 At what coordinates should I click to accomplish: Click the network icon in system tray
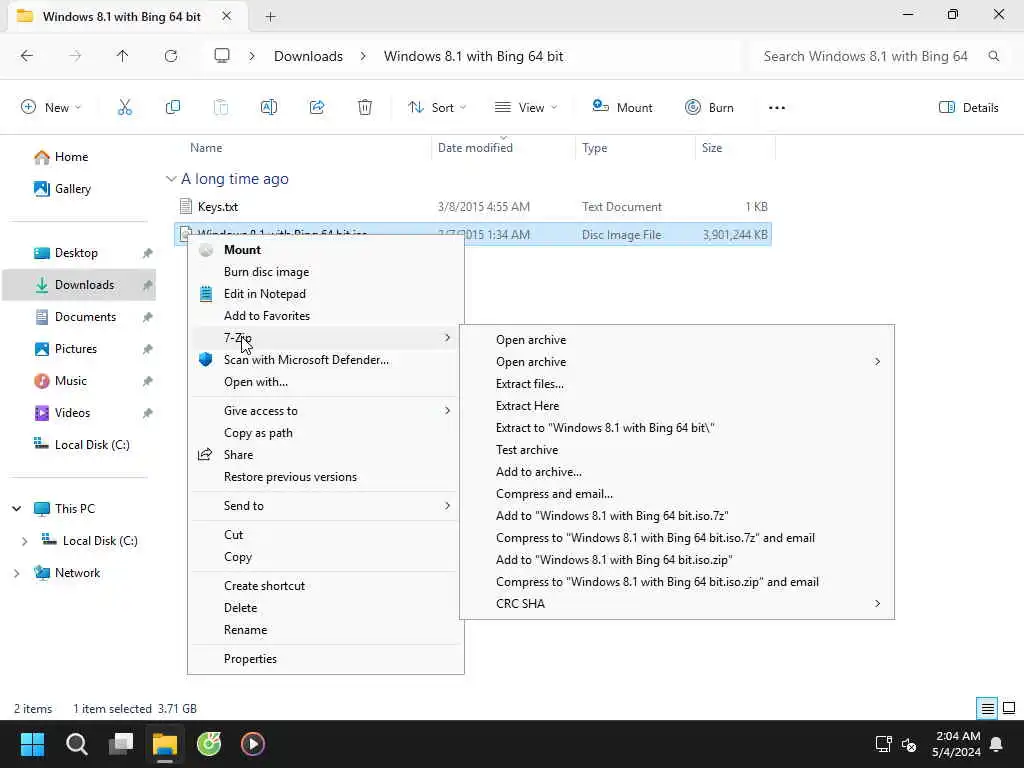883,744
